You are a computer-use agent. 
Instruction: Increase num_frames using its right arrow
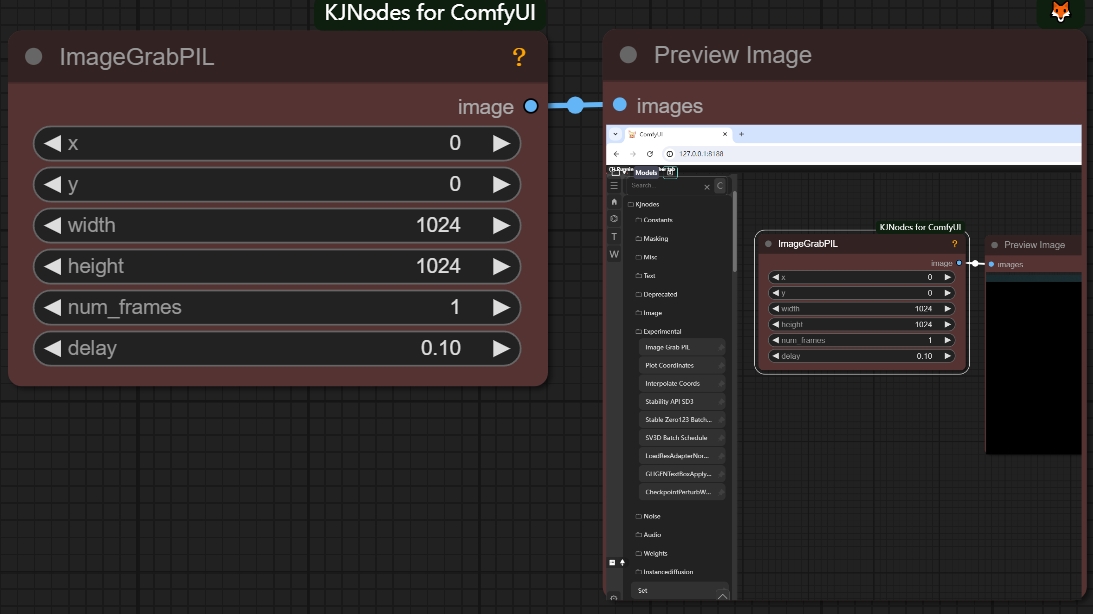[501, 307]
